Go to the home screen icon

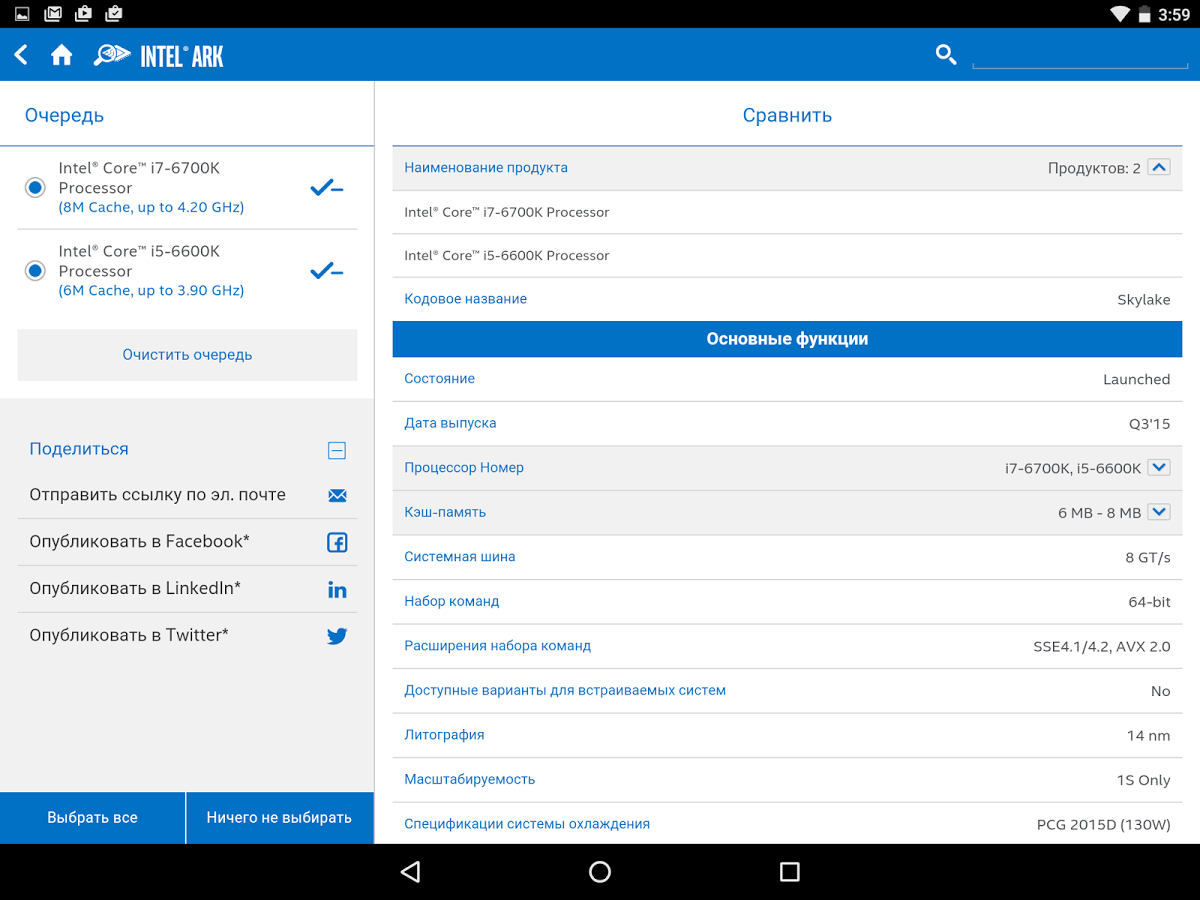[x=62, y=55]
